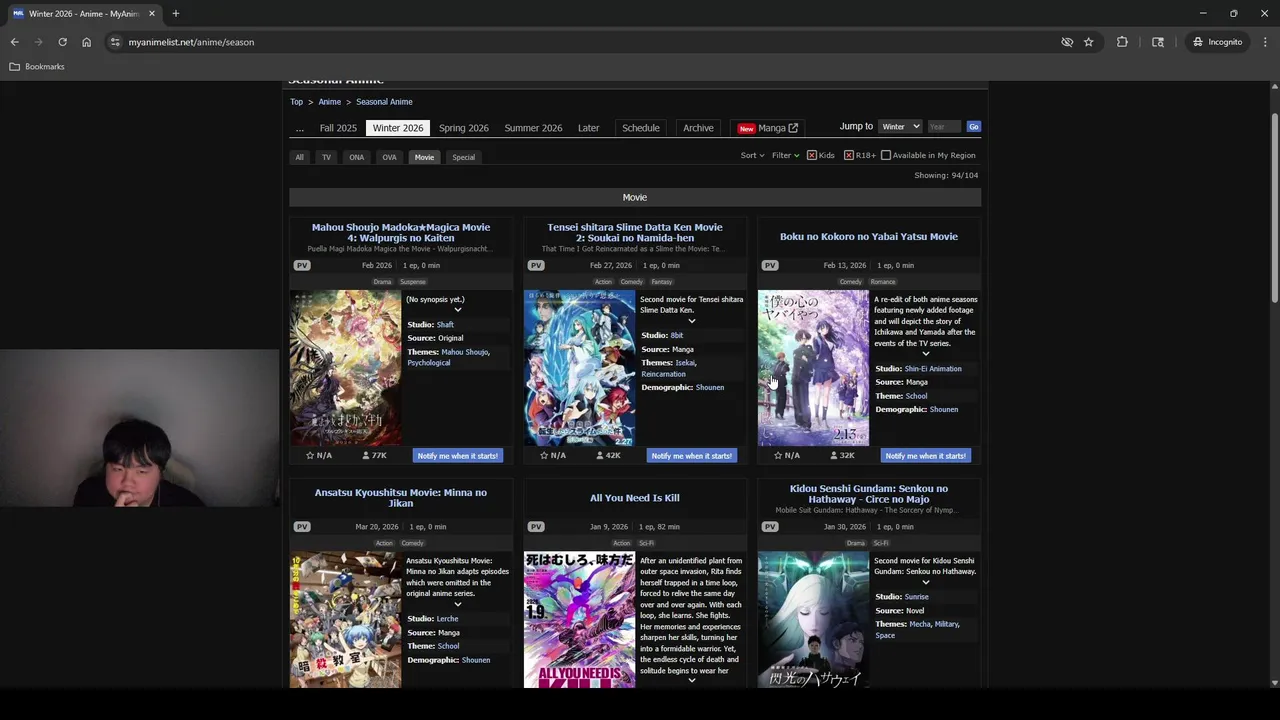Open All You Need Is Kill poster thumbnail
The height and width of the screenshot is (720, 1280).
pos(579,619)
